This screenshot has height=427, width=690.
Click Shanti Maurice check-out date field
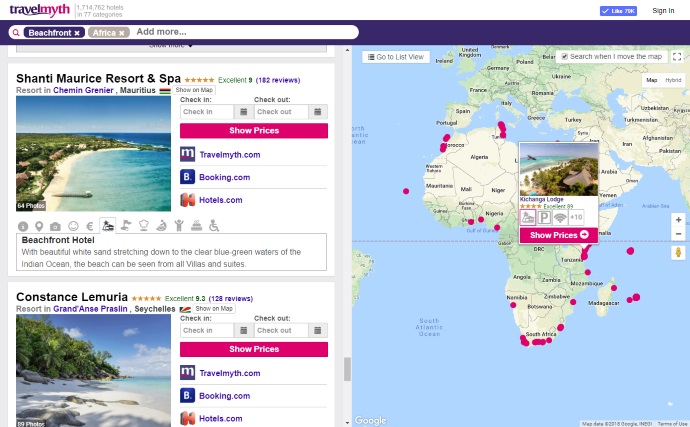coord(281,112)
